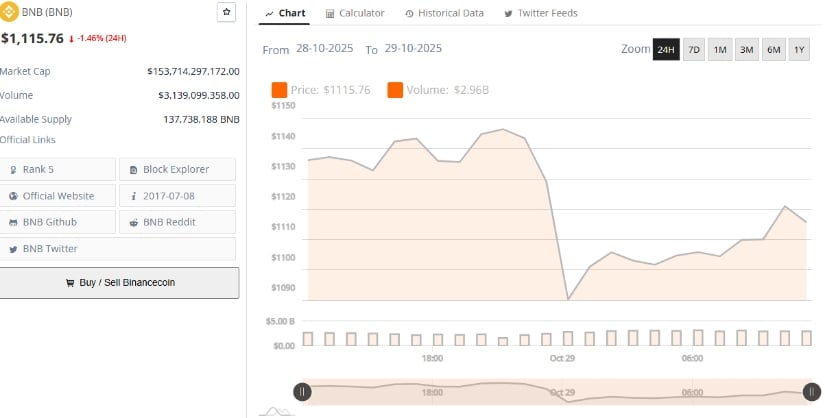Click the favorite star icon beside BNB

[x=227, y=12]
